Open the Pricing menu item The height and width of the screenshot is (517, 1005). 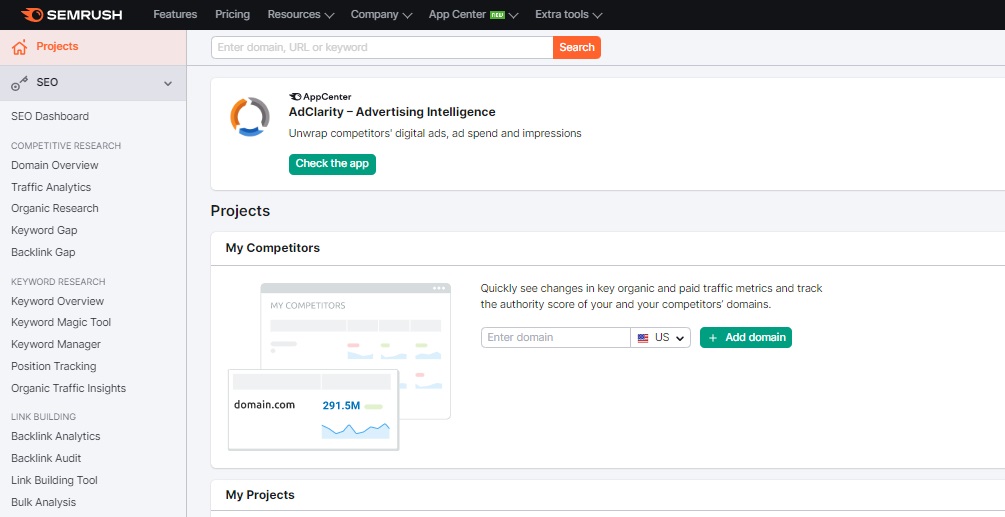click(x=232, y=14)
